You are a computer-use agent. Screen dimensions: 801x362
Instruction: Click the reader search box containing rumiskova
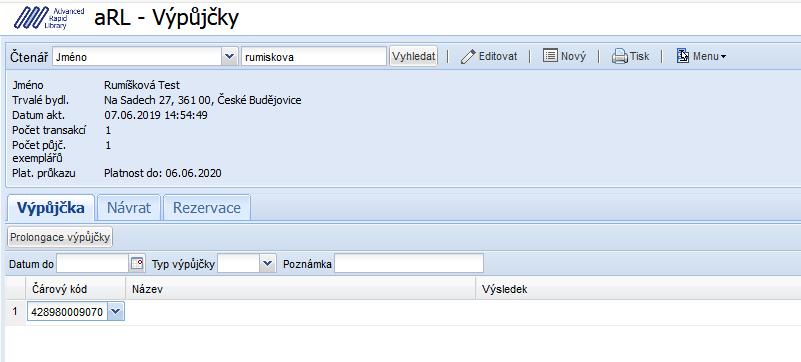314,57
